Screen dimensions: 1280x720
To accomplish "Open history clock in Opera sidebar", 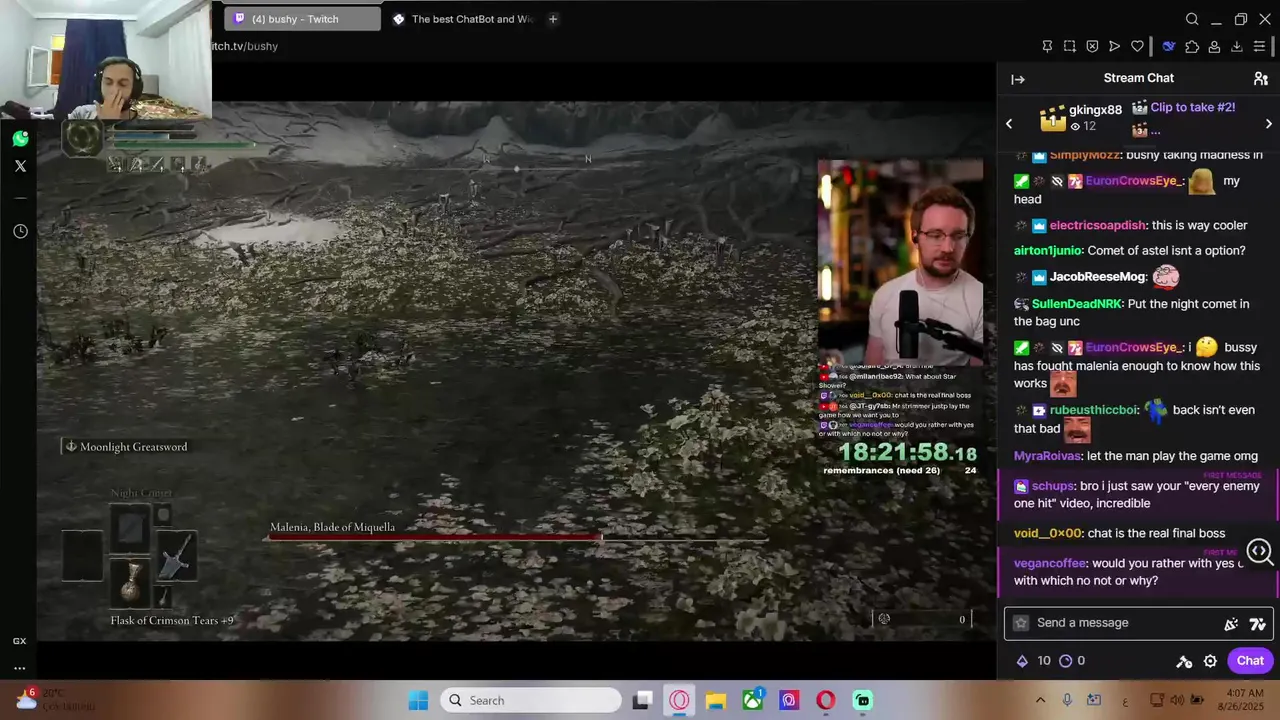I will click(20, 231).
